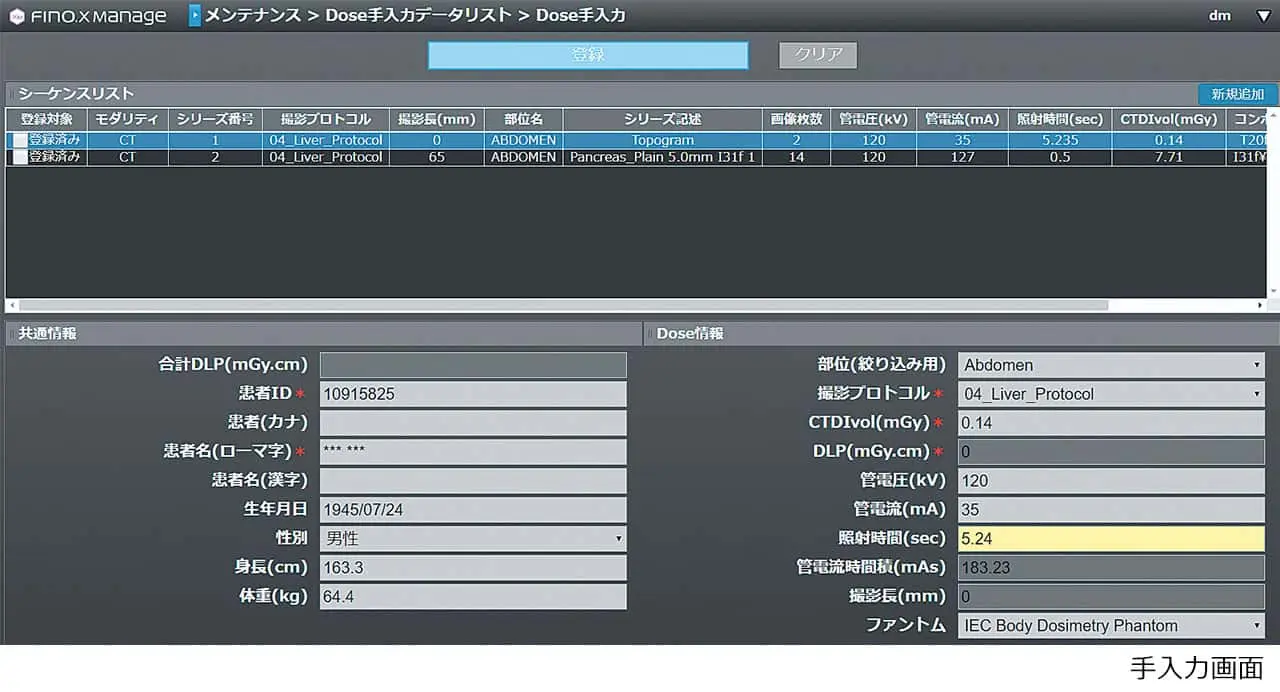1280x692 pixels.
Task: Click the highlighted 照射時間(sec) field
Action: tap(1110, 539)
